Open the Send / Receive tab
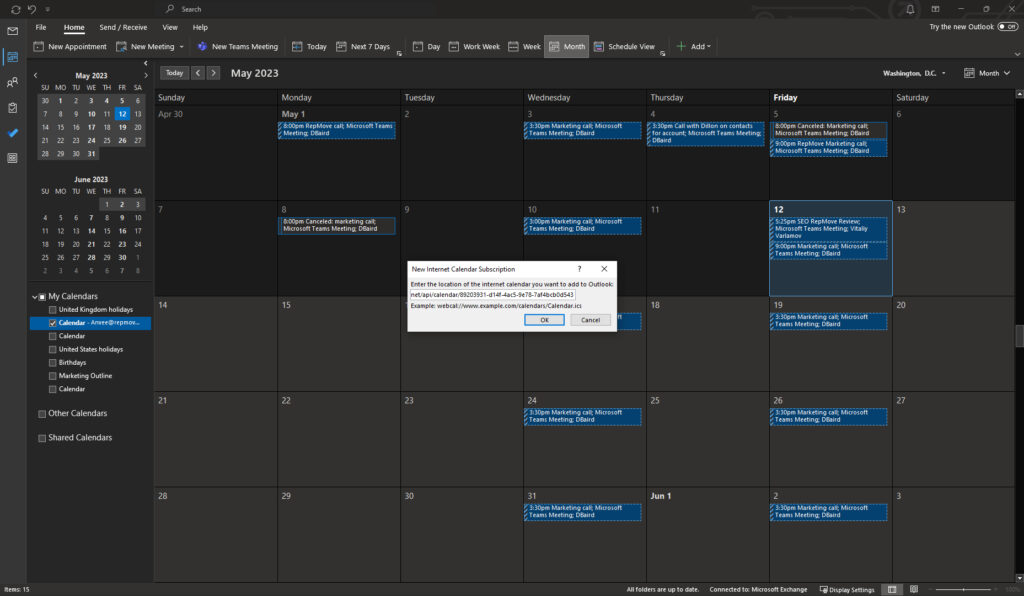 pos(123,27)
